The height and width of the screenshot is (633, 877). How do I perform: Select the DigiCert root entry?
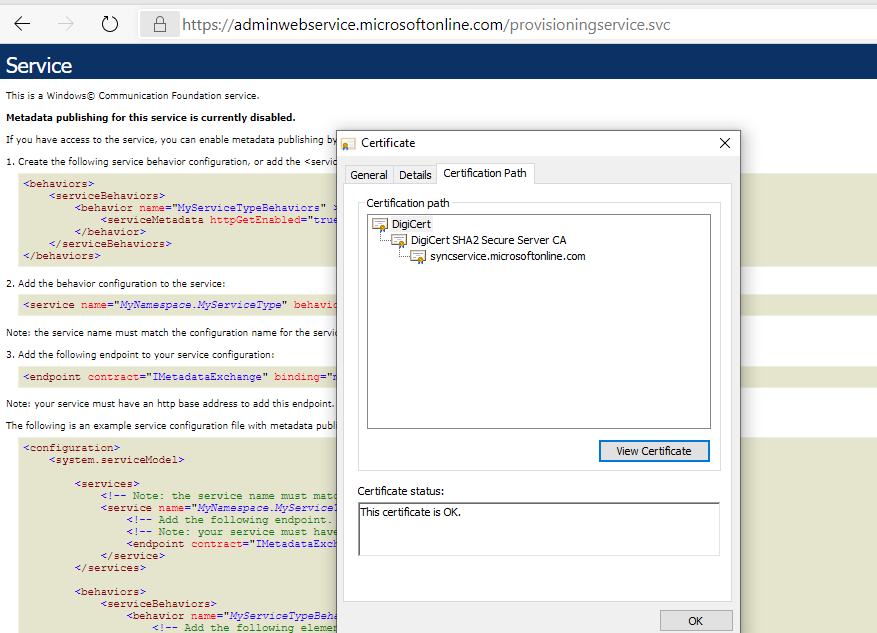tap(411, 224)
